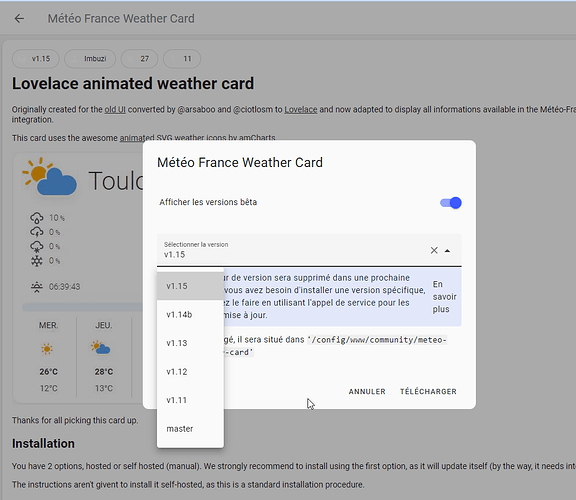Select version v1.13 in the list

click(x=190, y=343)
